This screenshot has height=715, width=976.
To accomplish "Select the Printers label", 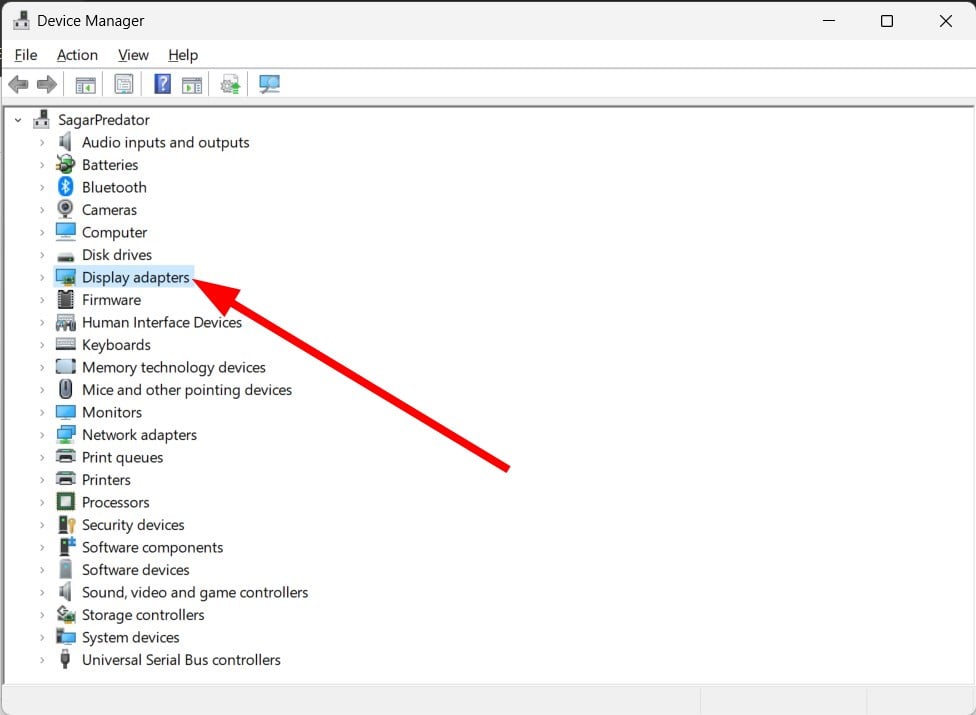I will 106,479.
